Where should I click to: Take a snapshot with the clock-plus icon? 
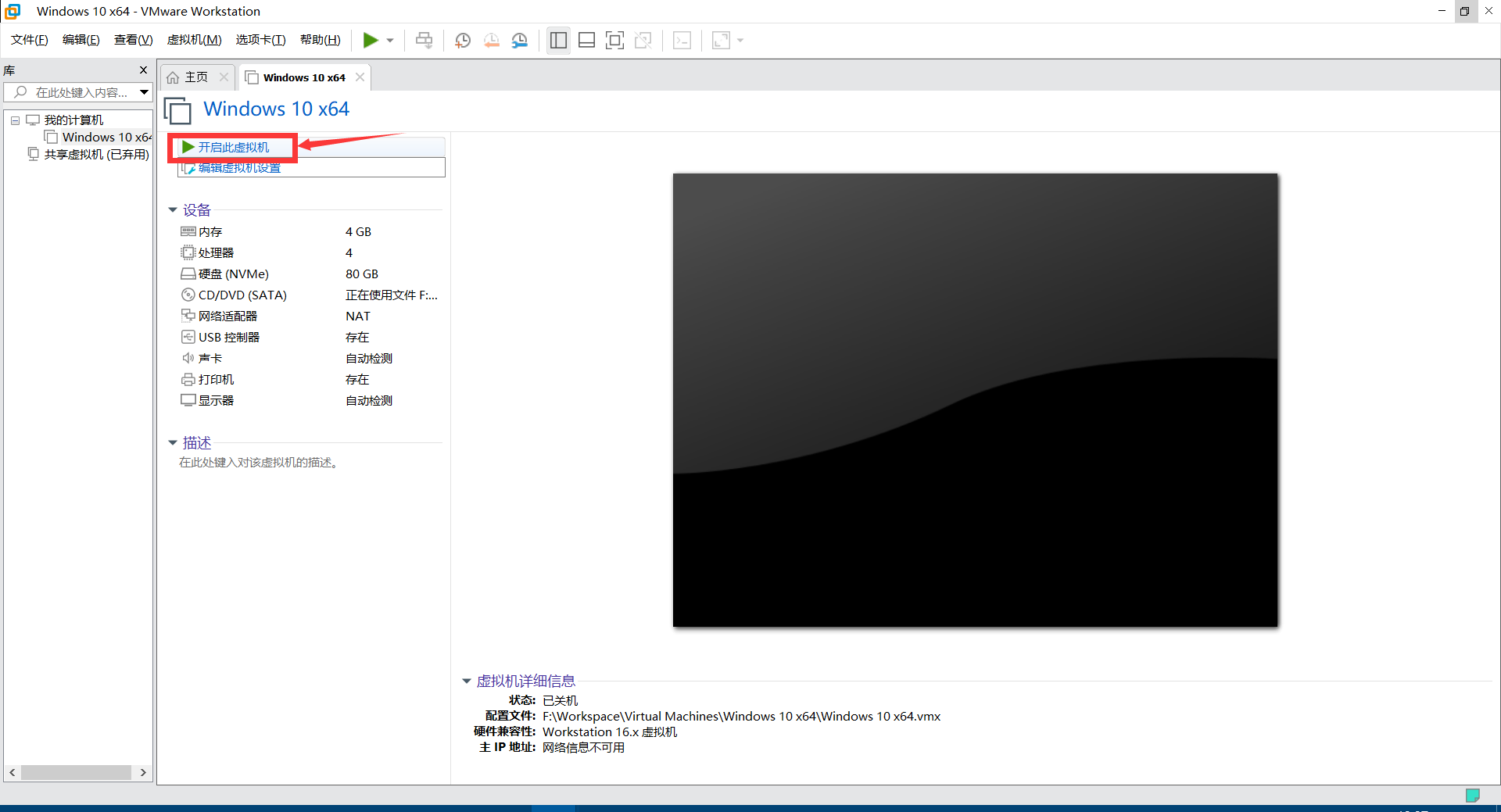pyautogui.click(x=463, y=41)
